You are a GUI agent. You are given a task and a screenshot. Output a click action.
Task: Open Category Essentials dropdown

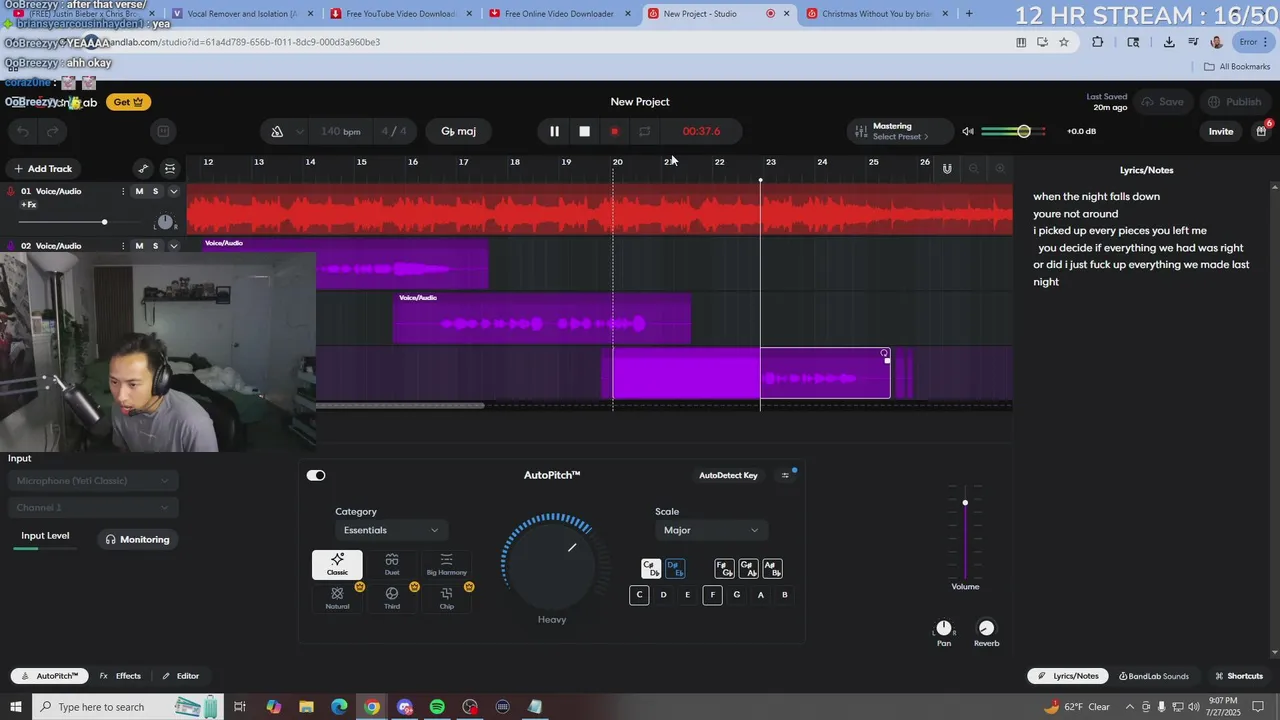pos(391,530)
